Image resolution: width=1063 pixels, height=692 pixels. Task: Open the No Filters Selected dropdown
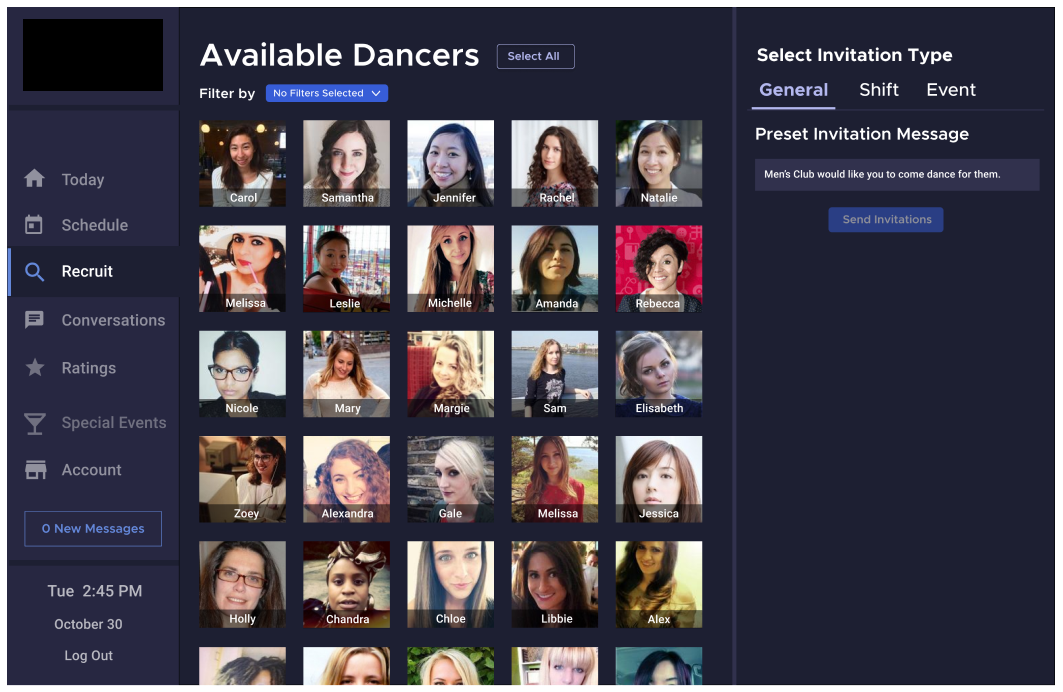point(326,93)
